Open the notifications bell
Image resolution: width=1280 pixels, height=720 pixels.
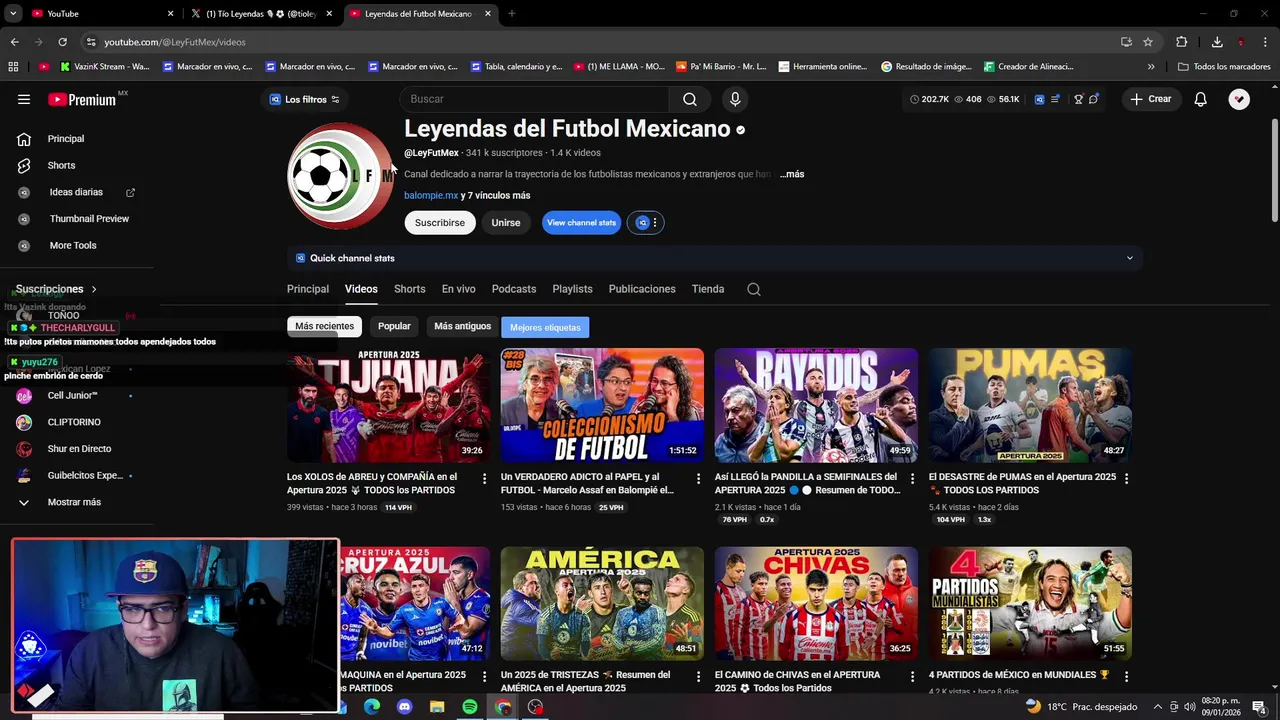(1201, 99)
